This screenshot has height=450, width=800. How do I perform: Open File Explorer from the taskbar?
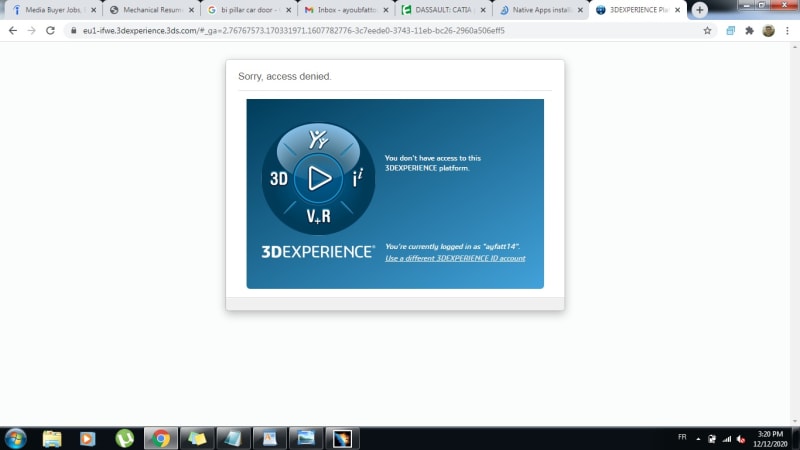coord(52,438)
